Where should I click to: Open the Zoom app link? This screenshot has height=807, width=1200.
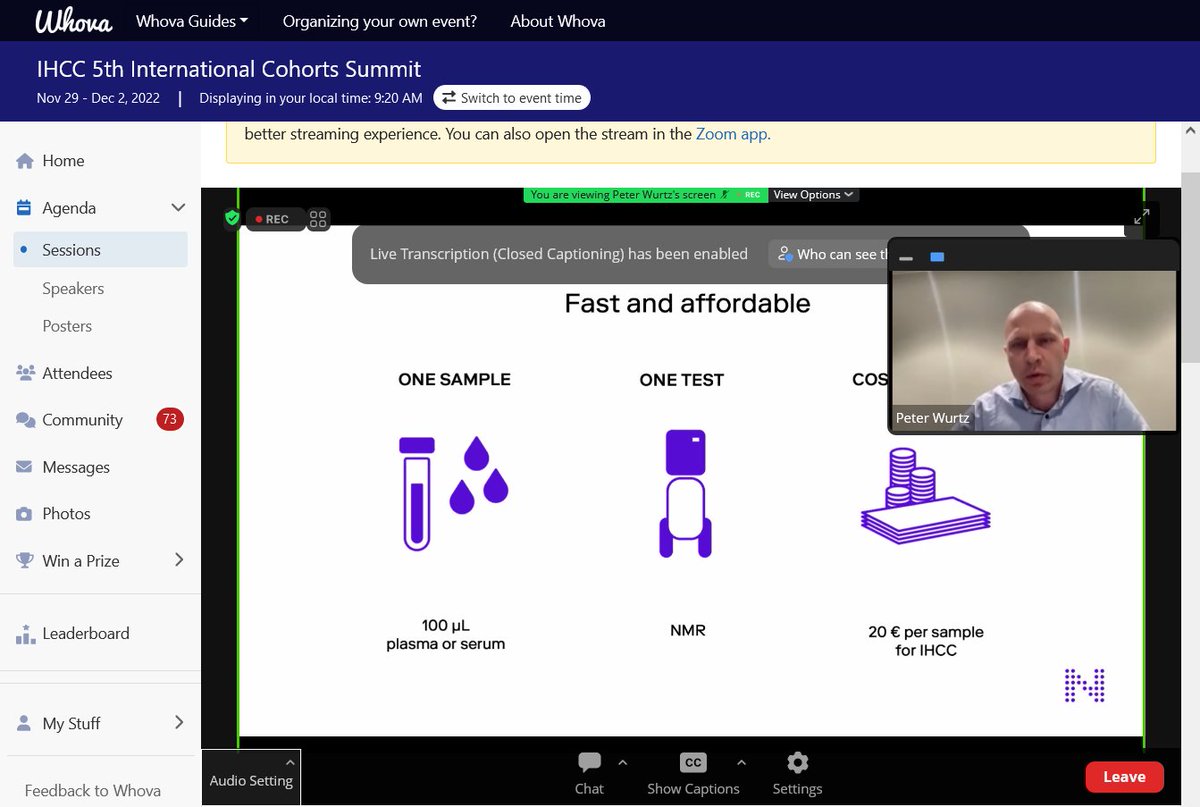(x=733, y=133)
